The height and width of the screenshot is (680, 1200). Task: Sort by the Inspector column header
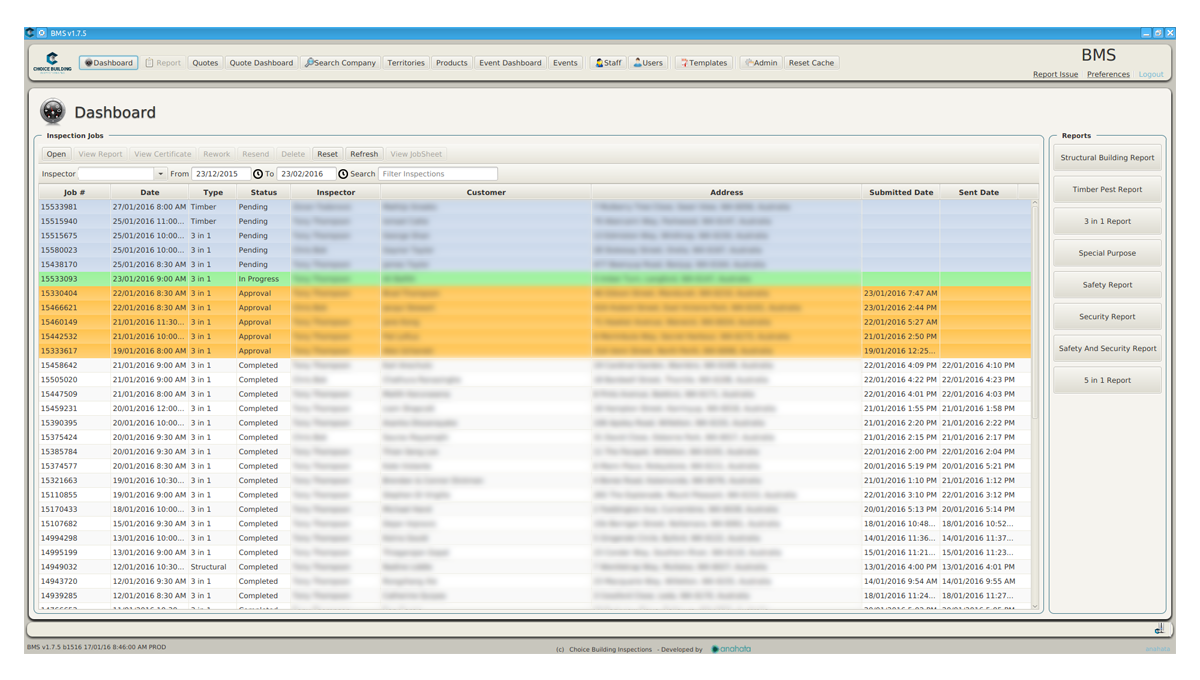coord(336,192)
